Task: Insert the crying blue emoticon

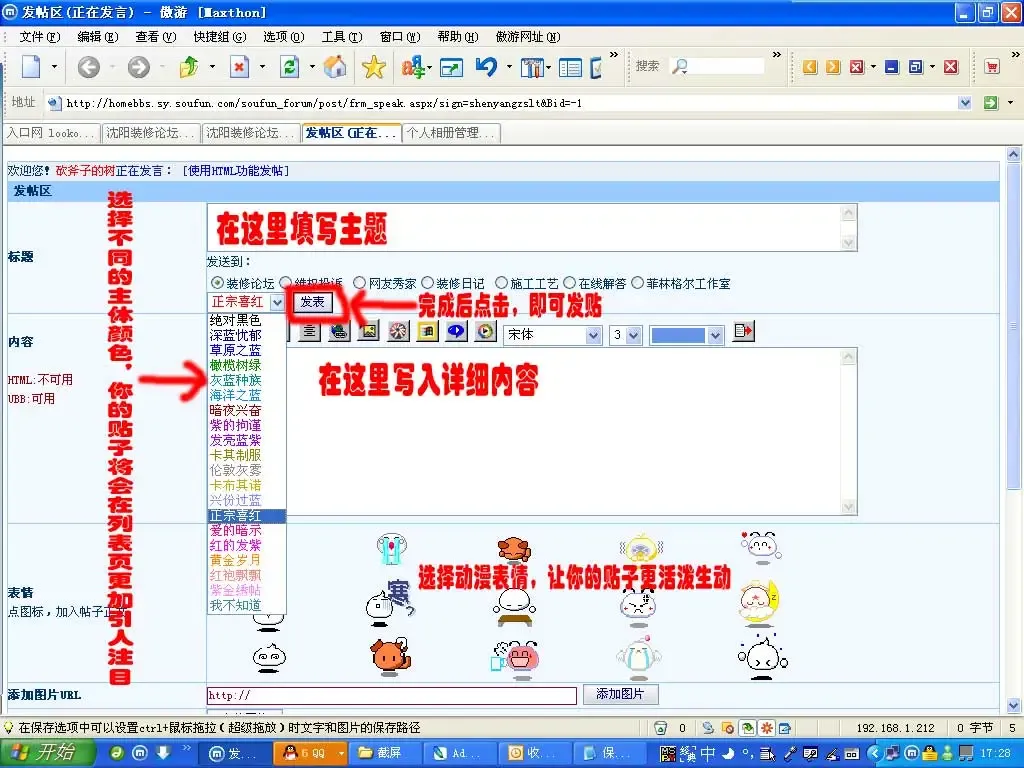Action: (x=392, y=549)
